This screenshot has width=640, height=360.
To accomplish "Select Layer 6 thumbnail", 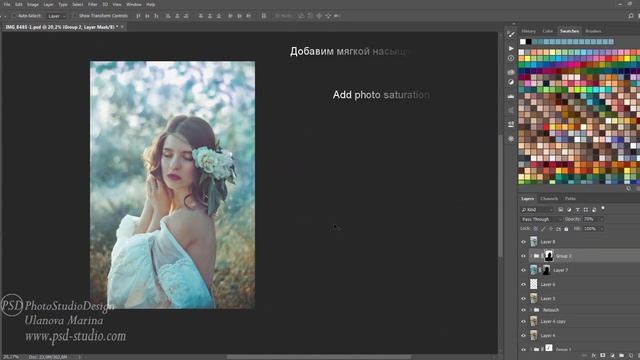I will tap(533, 284).
